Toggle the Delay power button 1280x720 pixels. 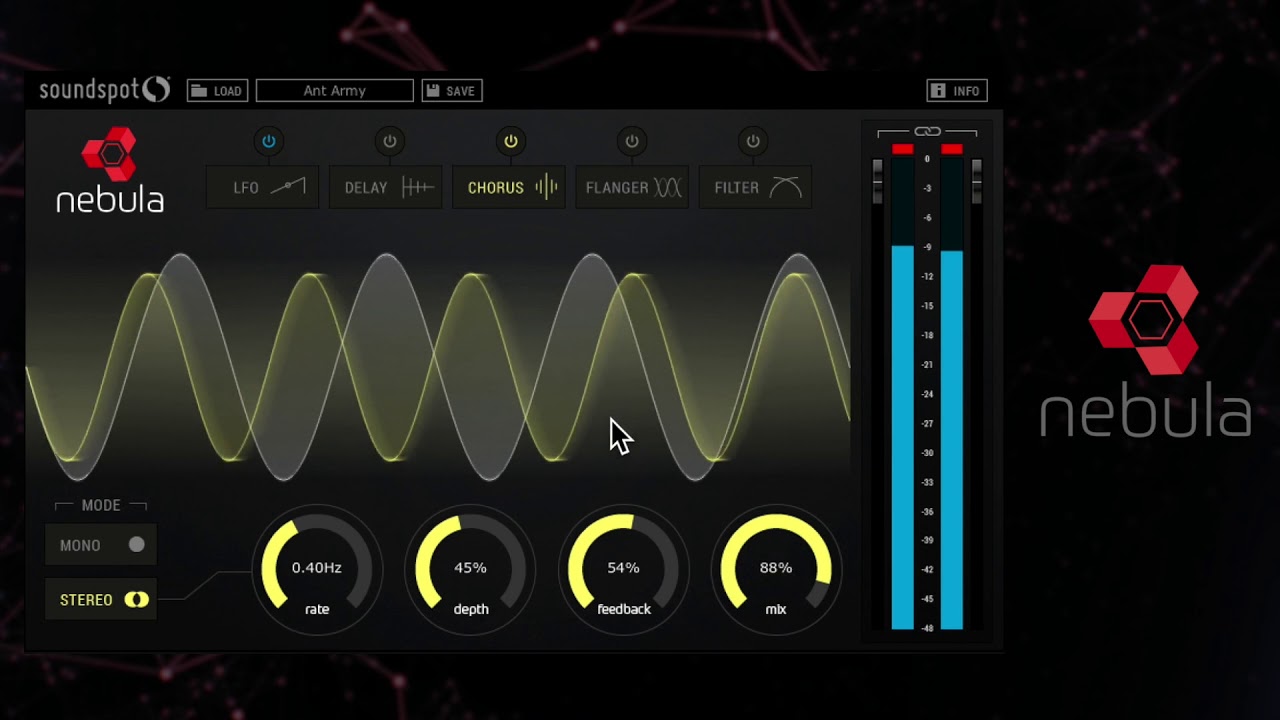390,141
